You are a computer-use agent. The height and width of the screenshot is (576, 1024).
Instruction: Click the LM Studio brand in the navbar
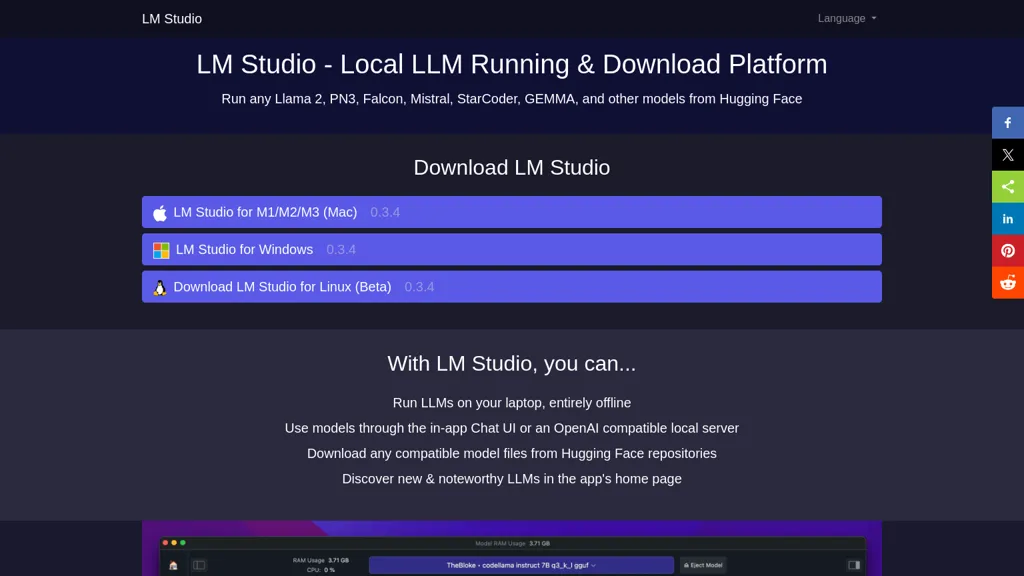[171, 18]
